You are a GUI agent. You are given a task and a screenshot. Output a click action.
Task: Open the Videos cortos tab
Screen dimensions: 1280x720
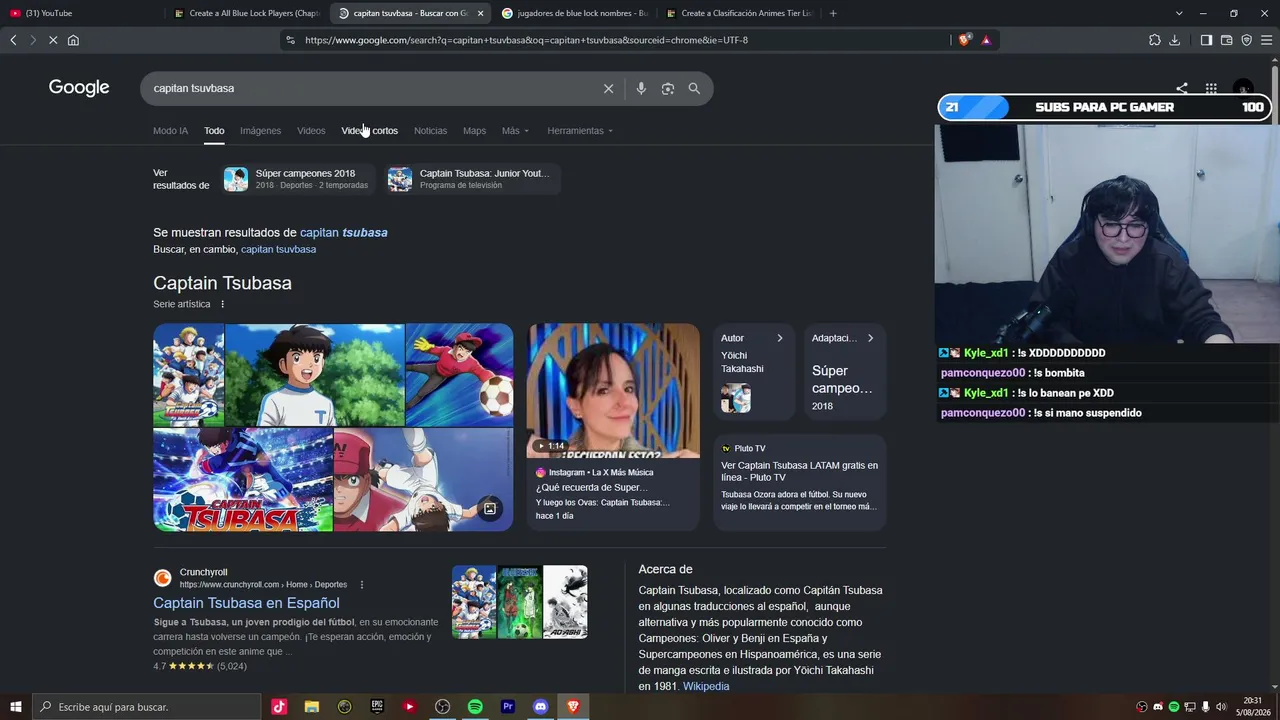click(369, 131)
